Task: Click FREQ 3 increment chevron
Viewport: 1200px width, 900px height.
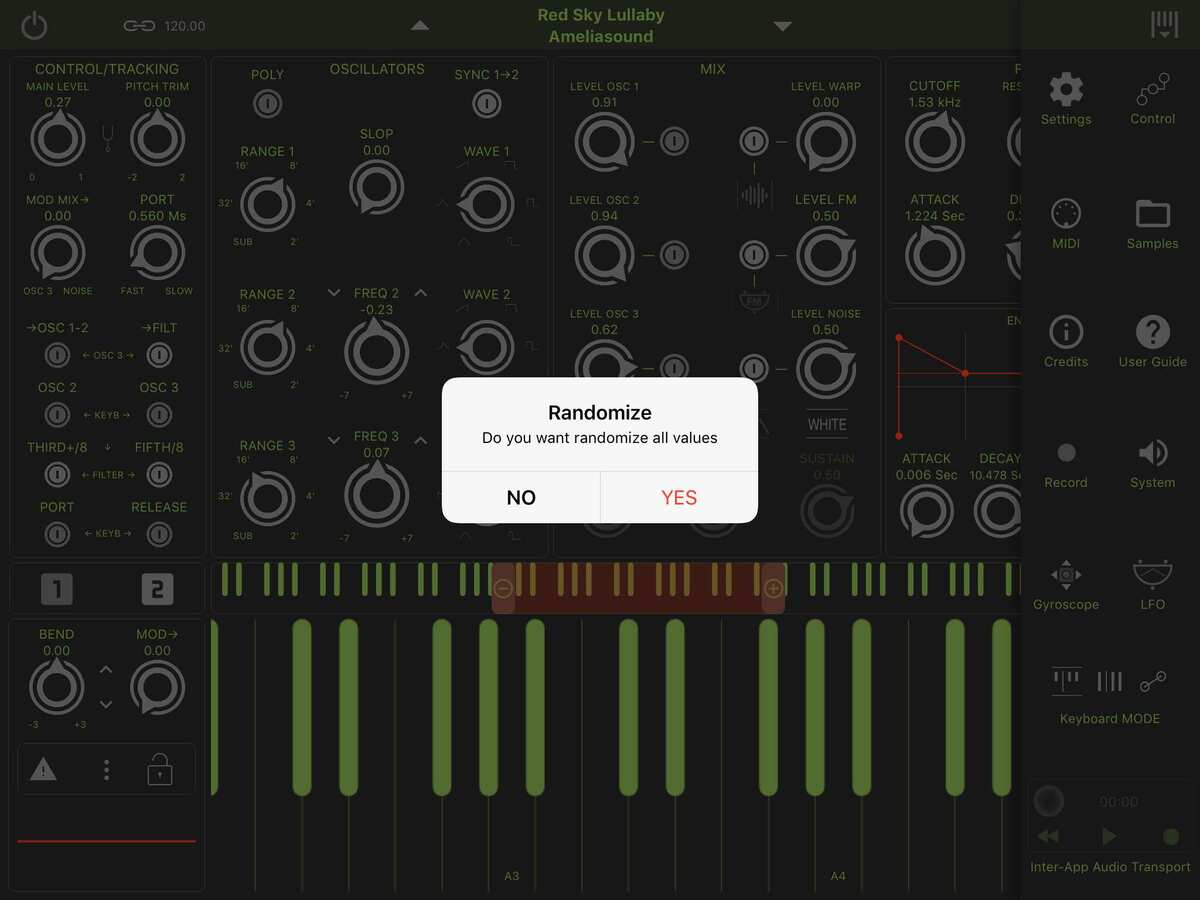Action: pos(421,440)
